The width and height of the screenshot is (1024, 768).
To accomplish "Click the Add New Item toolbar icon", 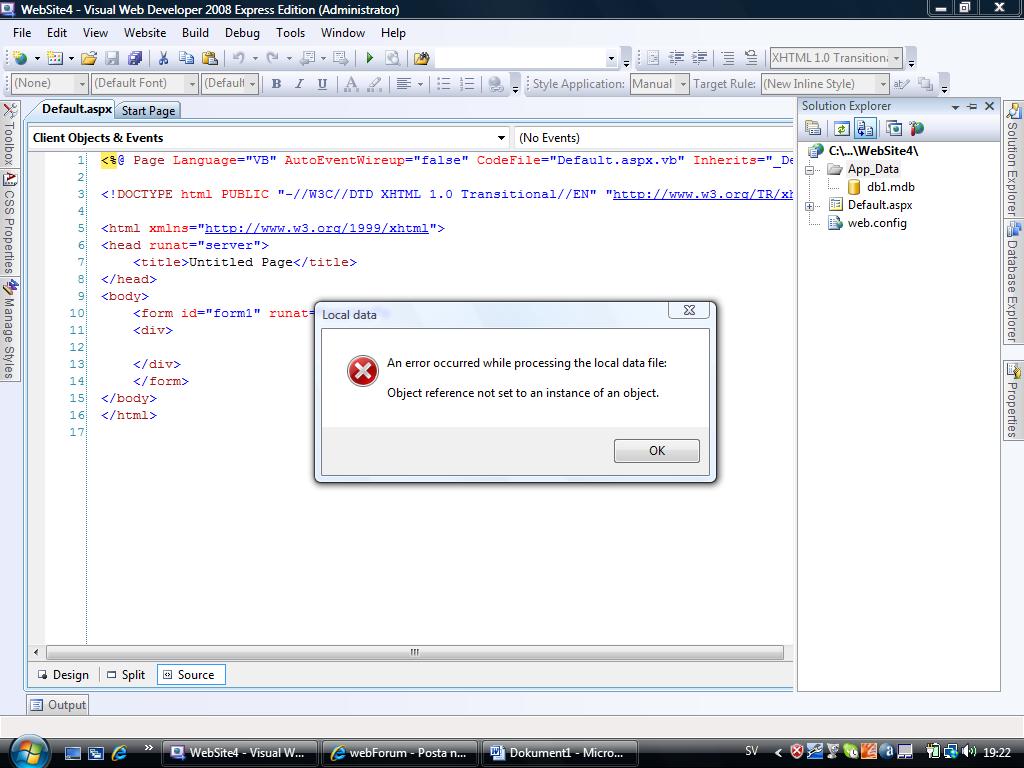I will pyautogui.click(x=55, y=58).
